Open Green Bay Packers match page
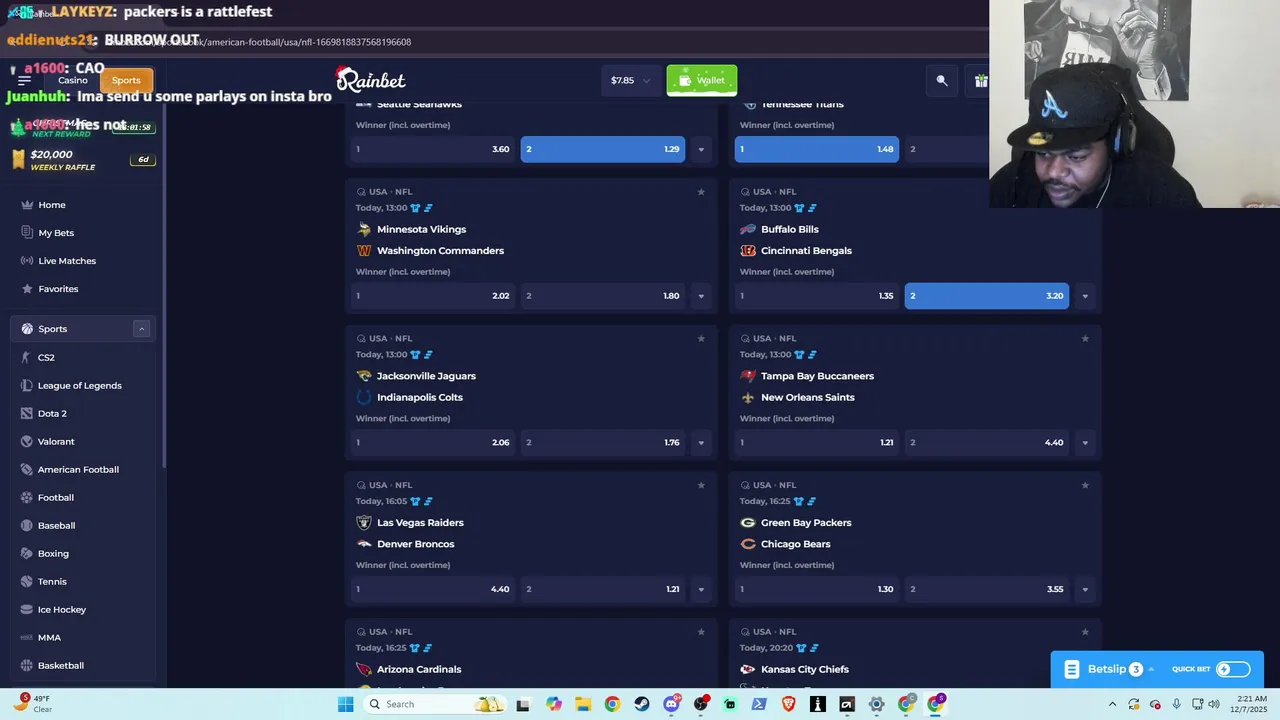The image size is (1280, 720). 806,523
